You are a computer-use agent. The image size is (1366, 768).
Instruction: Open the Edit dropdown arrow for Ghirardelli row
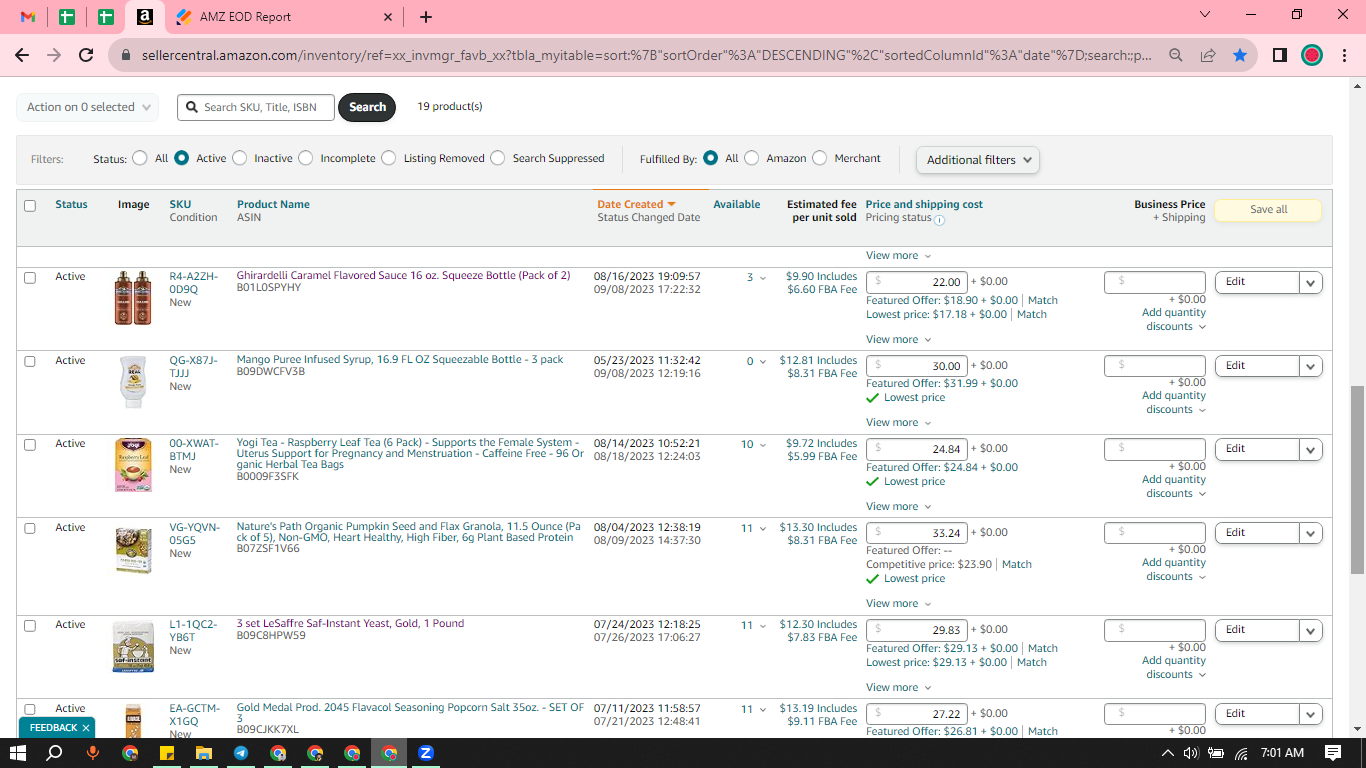[x=1311, y=283]
